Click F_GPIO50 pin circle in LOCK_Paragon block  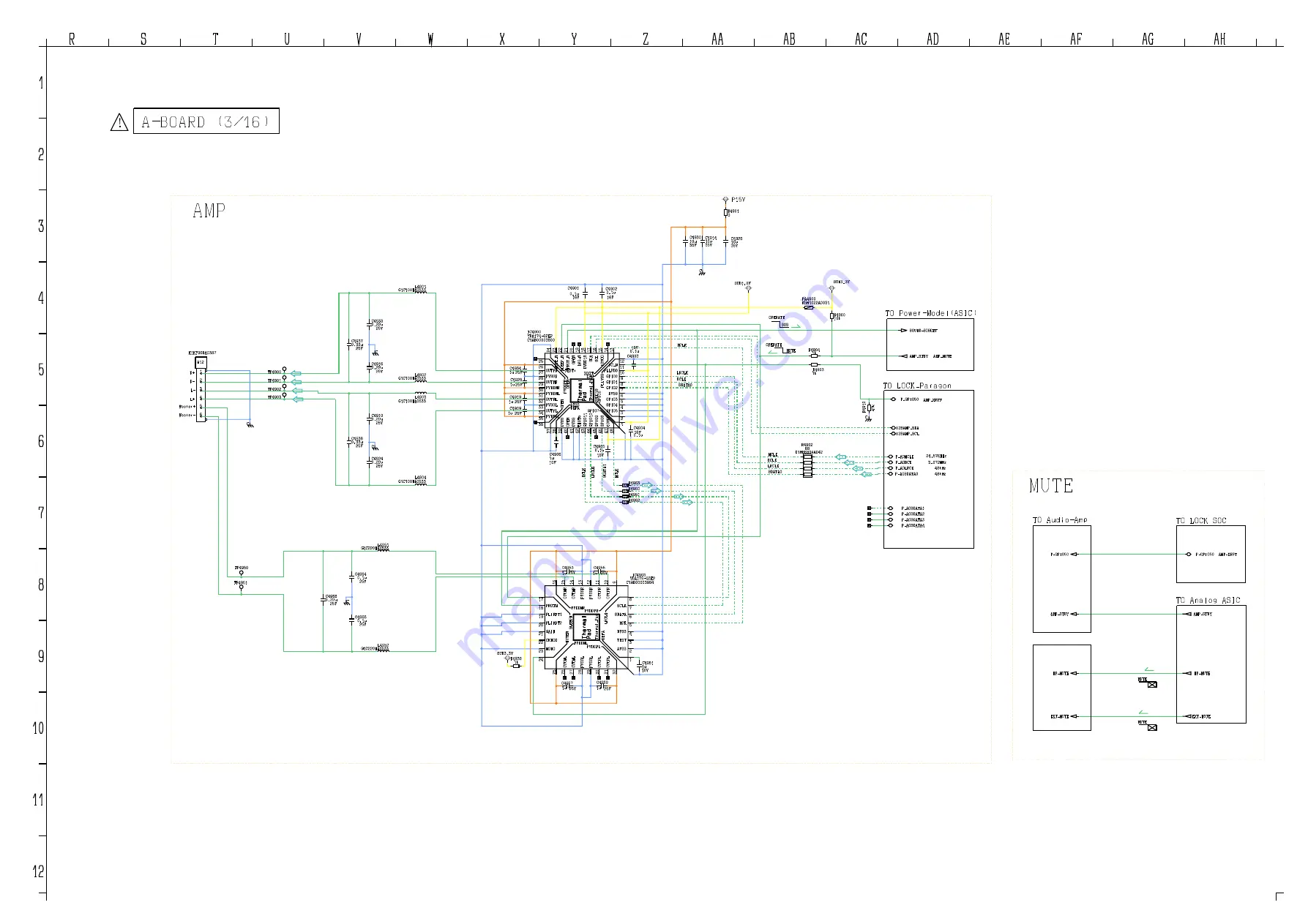[894, 399]
